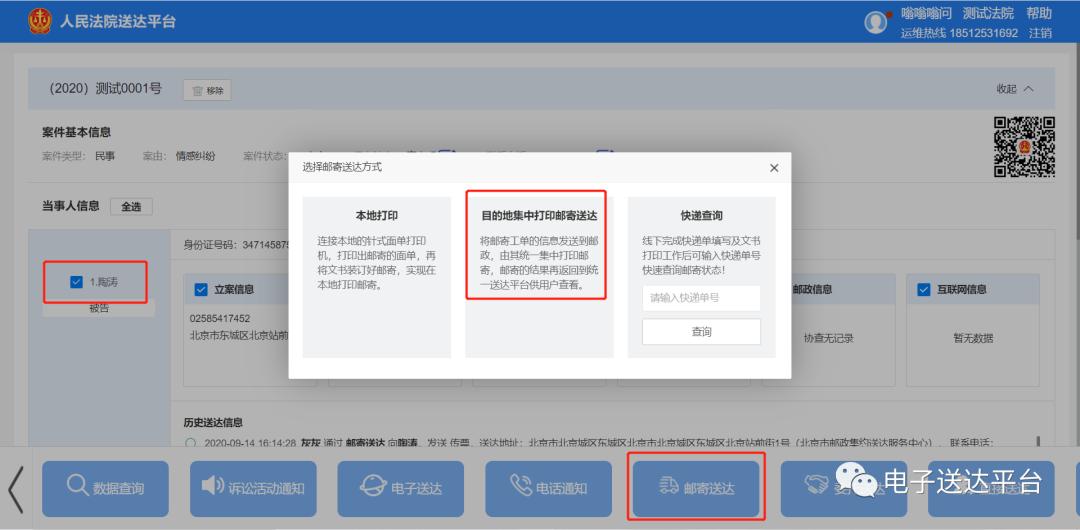Image resolution: width=1080 pixels, height=530 pixels.
Task: Click the 查询 button in dialog
Action: [x=701, y=332]
